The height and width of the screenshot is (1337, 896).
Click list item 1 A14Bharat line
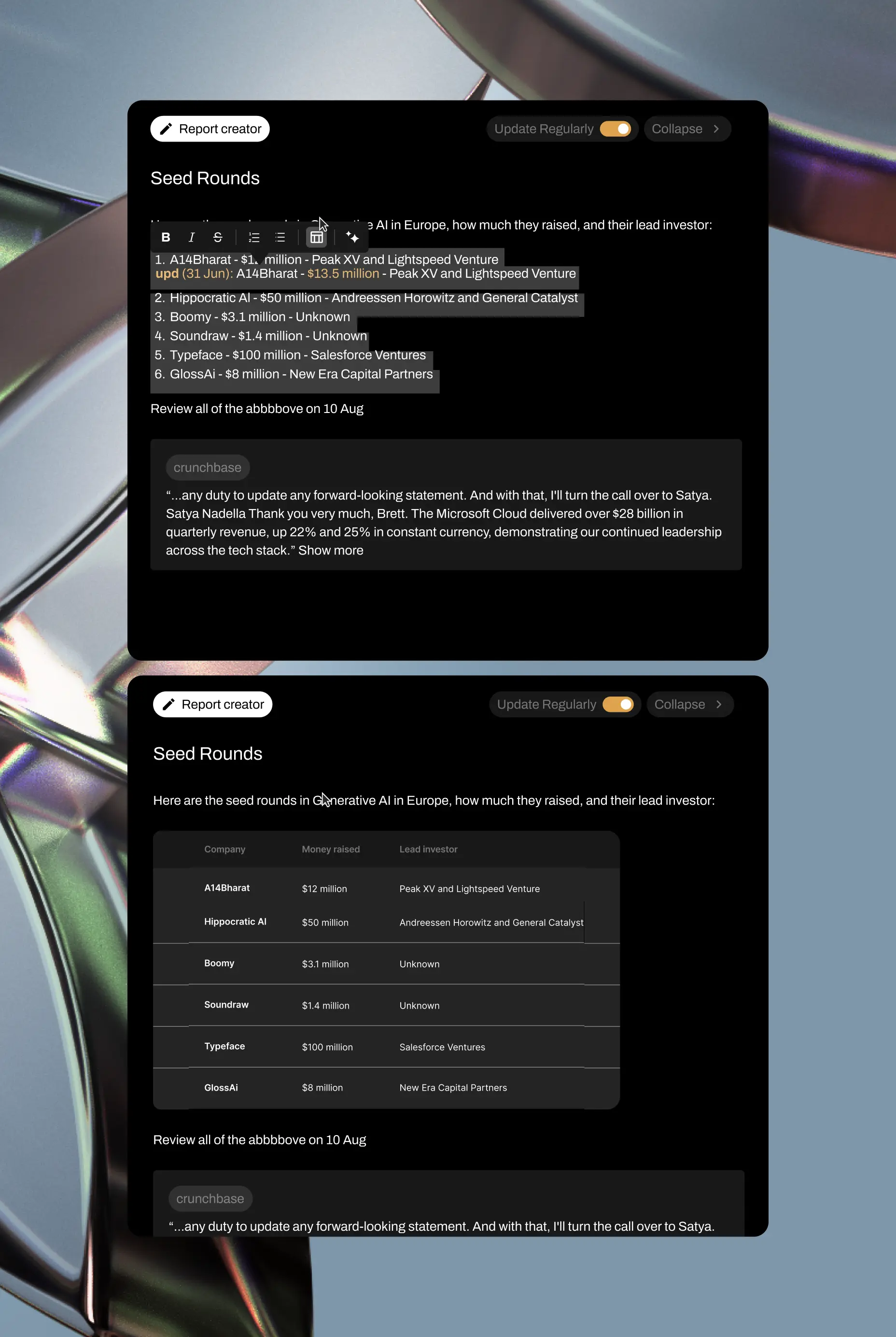pyautogui.click(x=326, y=259)
